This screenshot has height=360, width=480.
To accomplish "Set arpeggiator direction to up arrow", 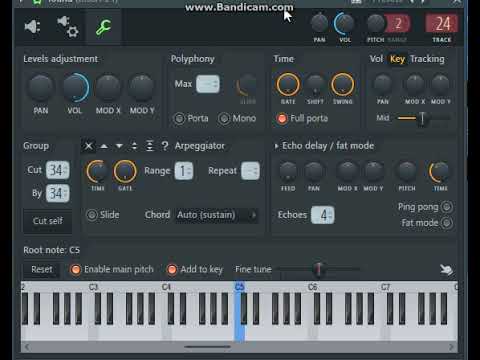I will point(104,146).
